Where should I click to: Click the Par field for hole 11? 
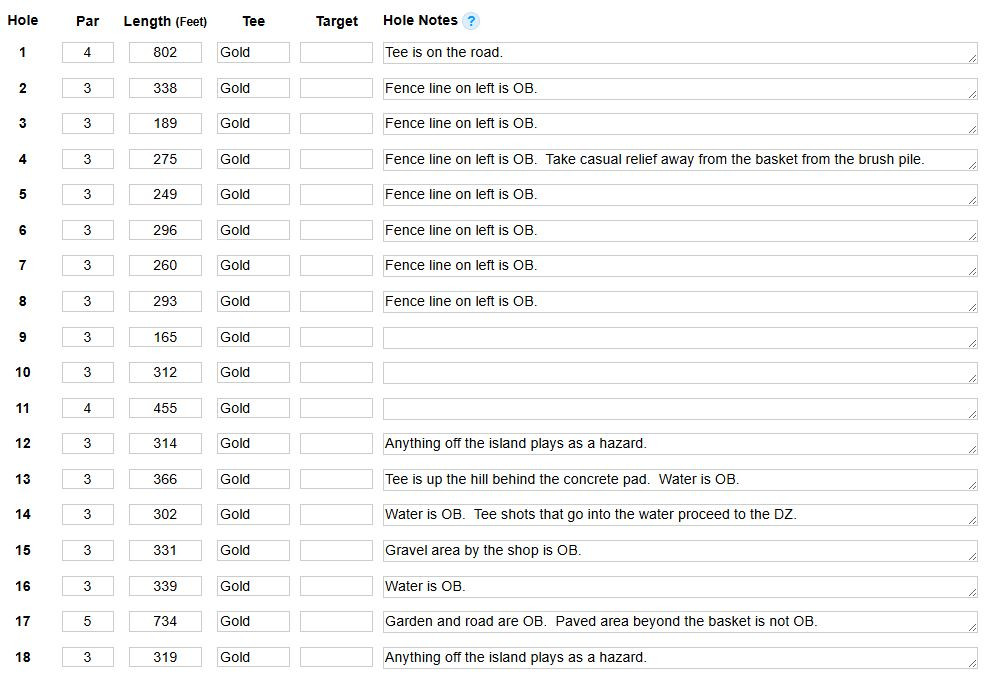pos(88,408)
